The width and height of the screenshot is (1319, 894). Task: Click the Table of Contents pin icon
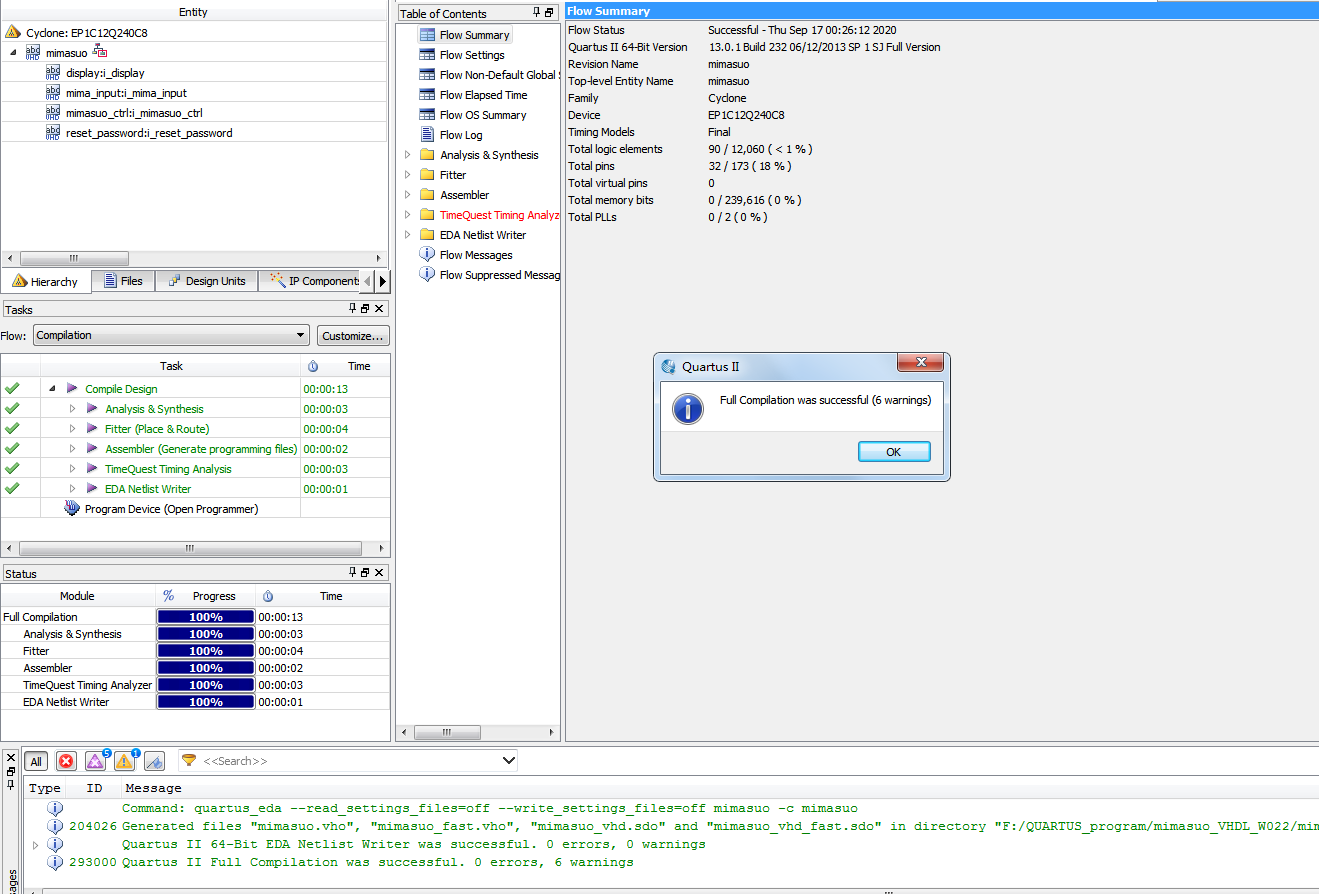click(x=536, y=13)
